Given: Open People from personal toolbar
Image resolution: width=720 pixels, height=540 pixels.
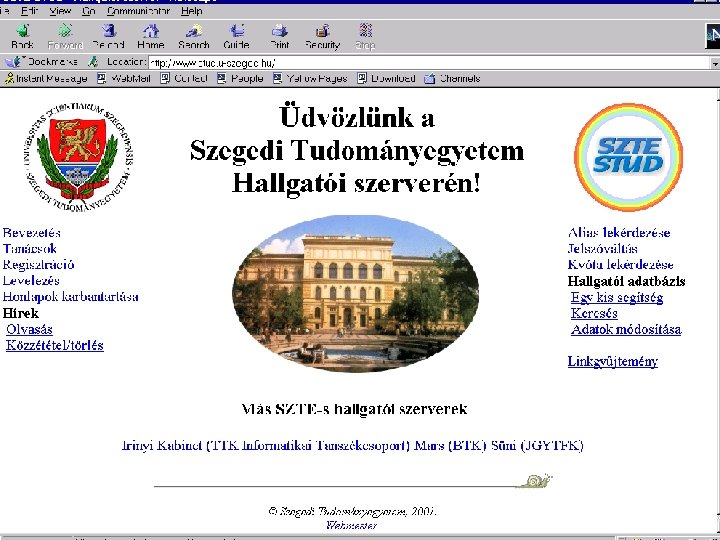Looking at the screenshot, I should coord(240,79).
